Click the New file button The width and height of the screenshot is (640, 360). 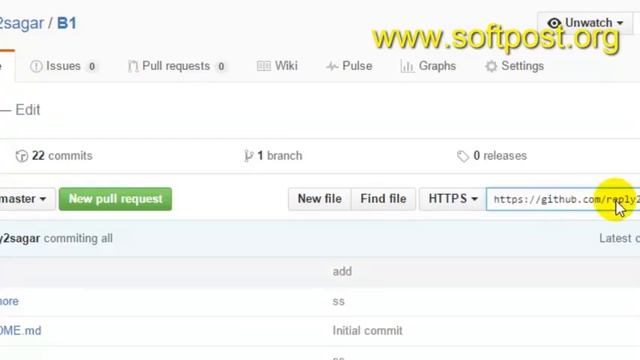(320, 199)
